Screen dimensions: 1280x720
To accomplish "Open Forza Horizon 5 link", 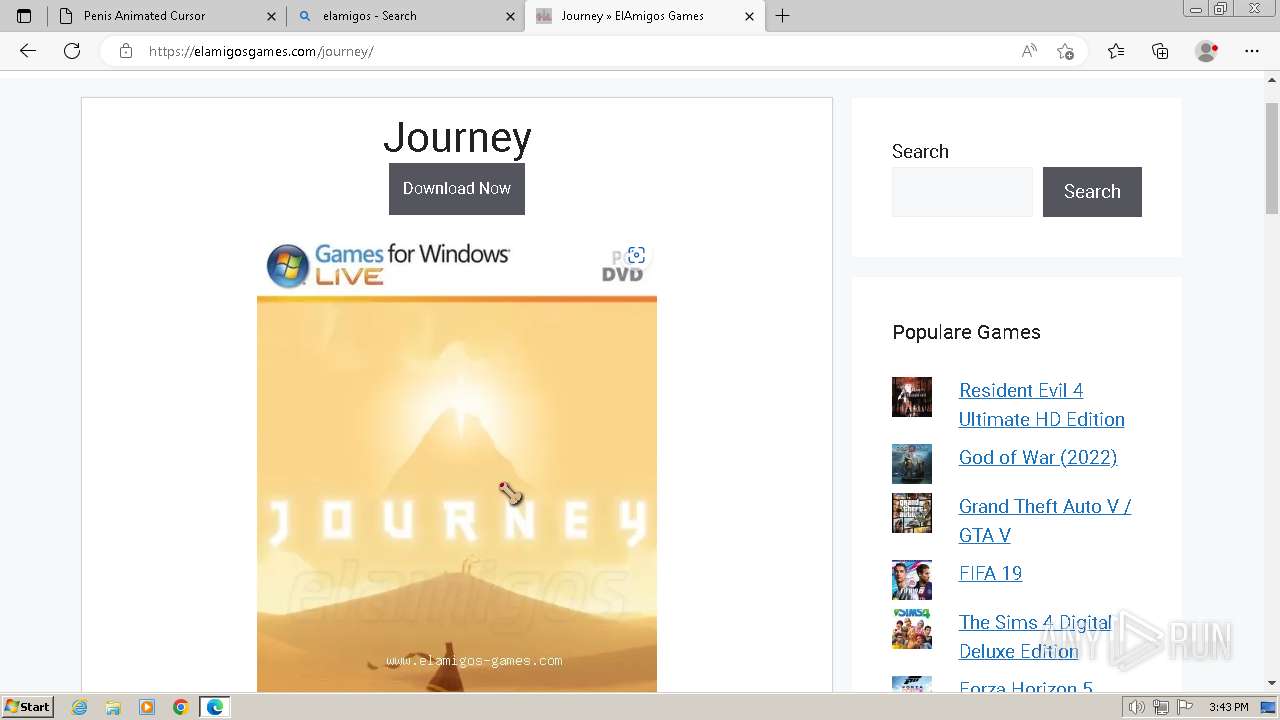I will [x=1026, y=688].
